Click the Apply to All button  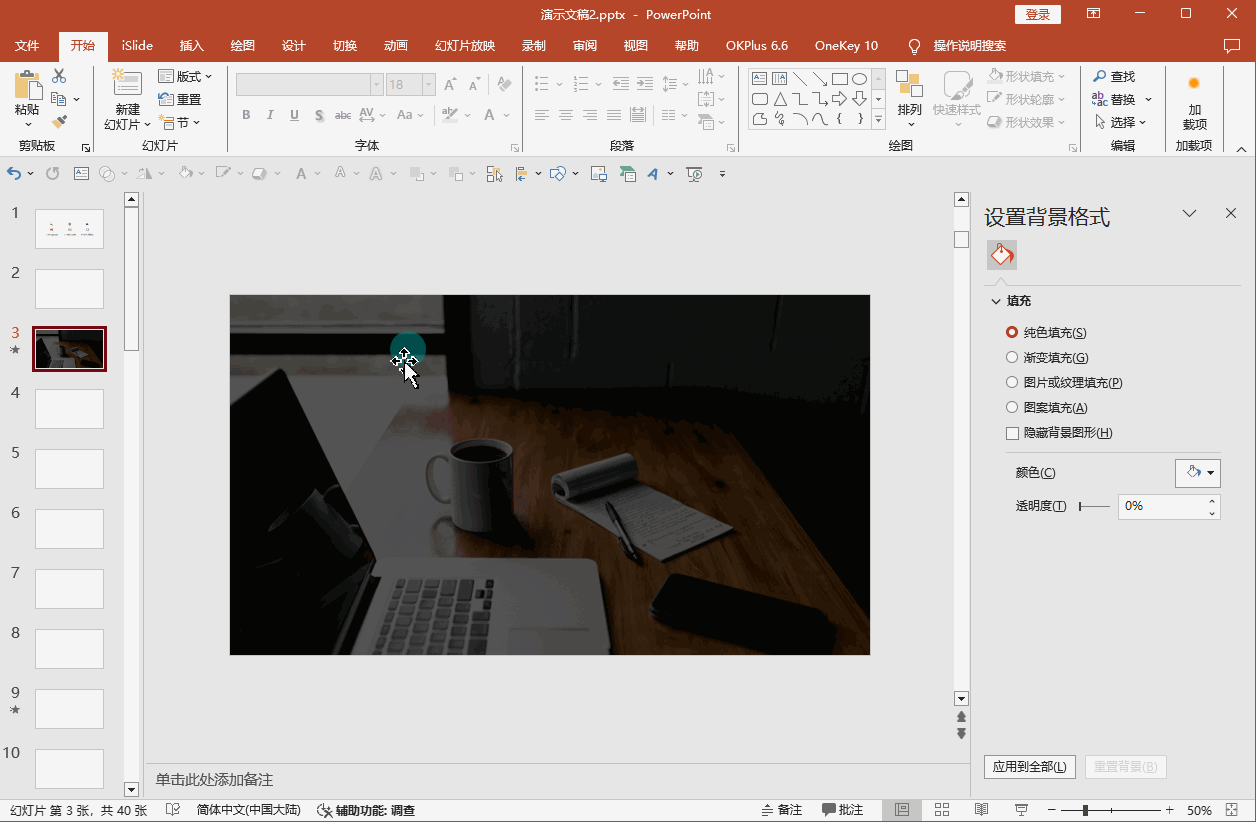tap(1030, 767)
